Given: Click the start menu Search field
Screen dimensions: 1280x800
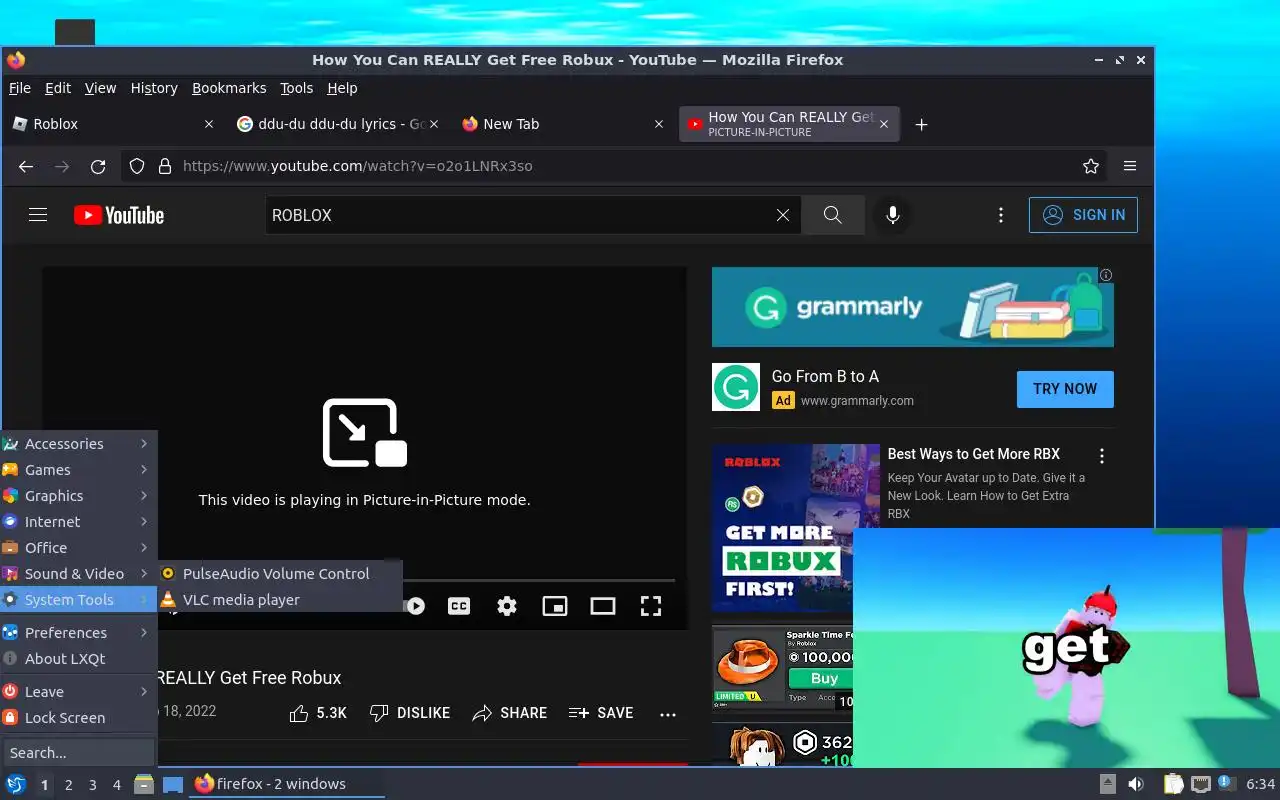Looking at the screenshot, I should click(78, 753).
